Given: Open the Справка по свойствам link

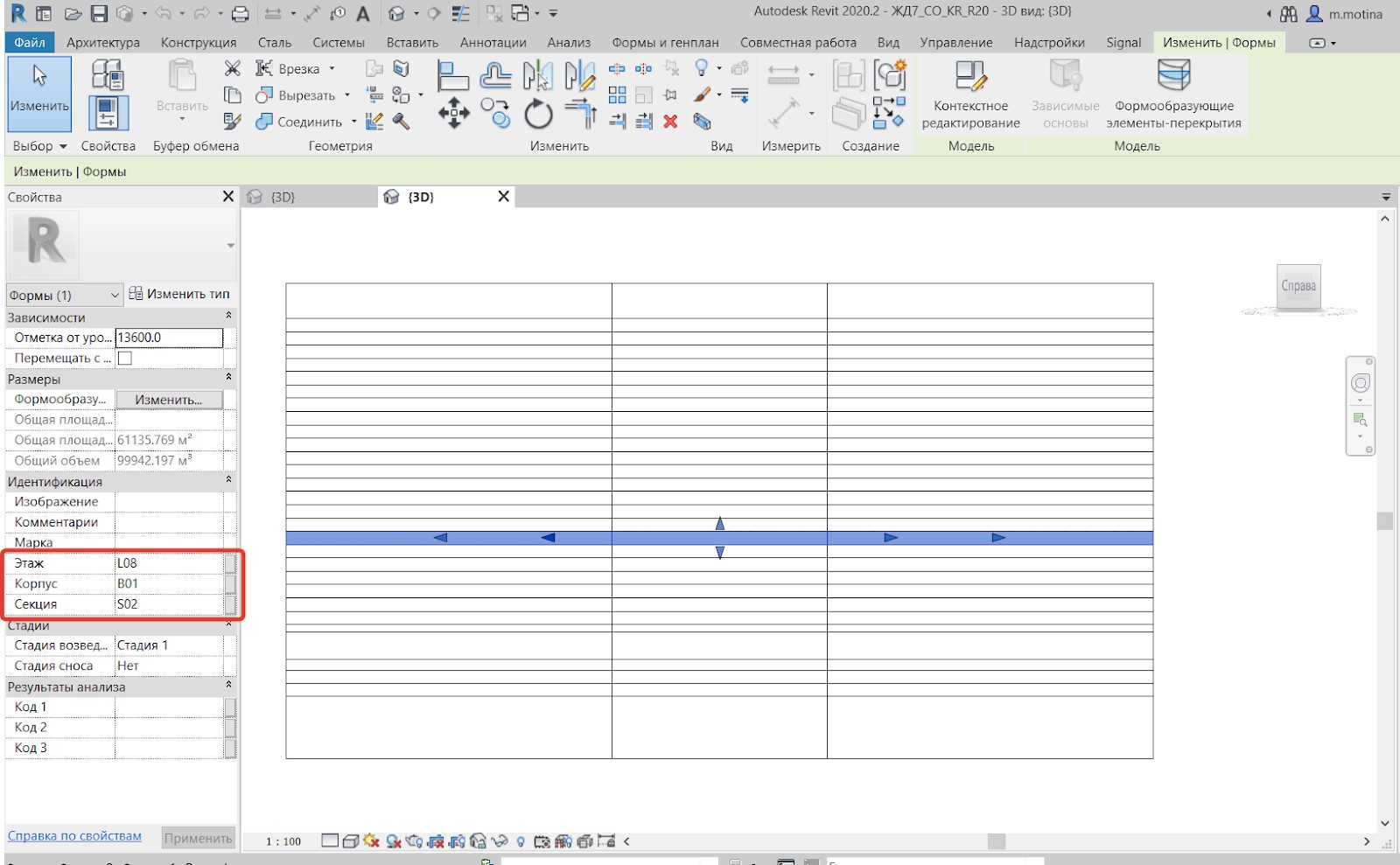Looking at the screenshot, I should [x=74, y=836].
